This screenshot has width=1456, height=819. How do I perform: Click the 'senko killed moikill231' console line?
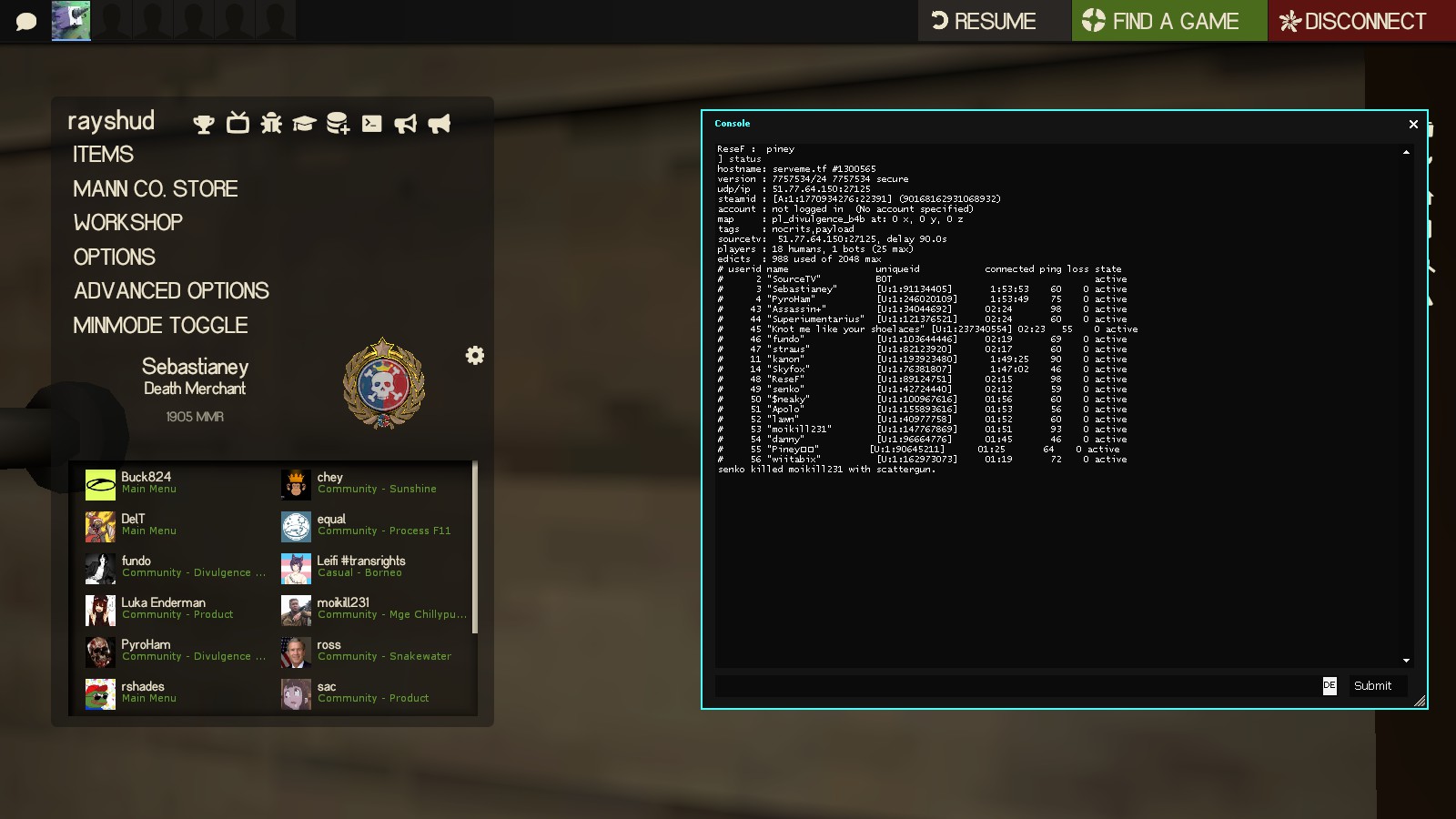click(826, 470)
